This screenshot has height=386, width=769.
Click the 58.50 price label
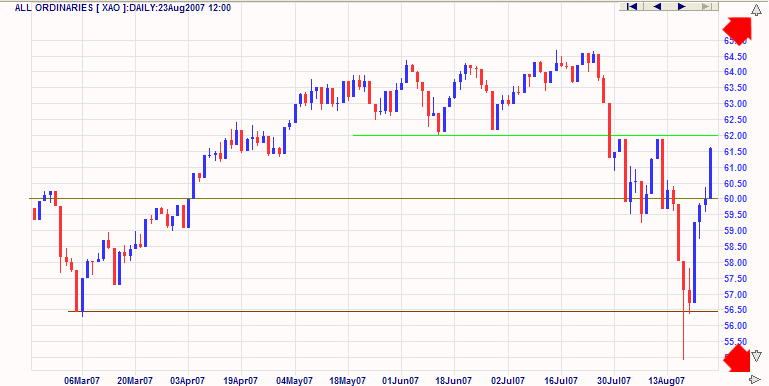[735, 247]
